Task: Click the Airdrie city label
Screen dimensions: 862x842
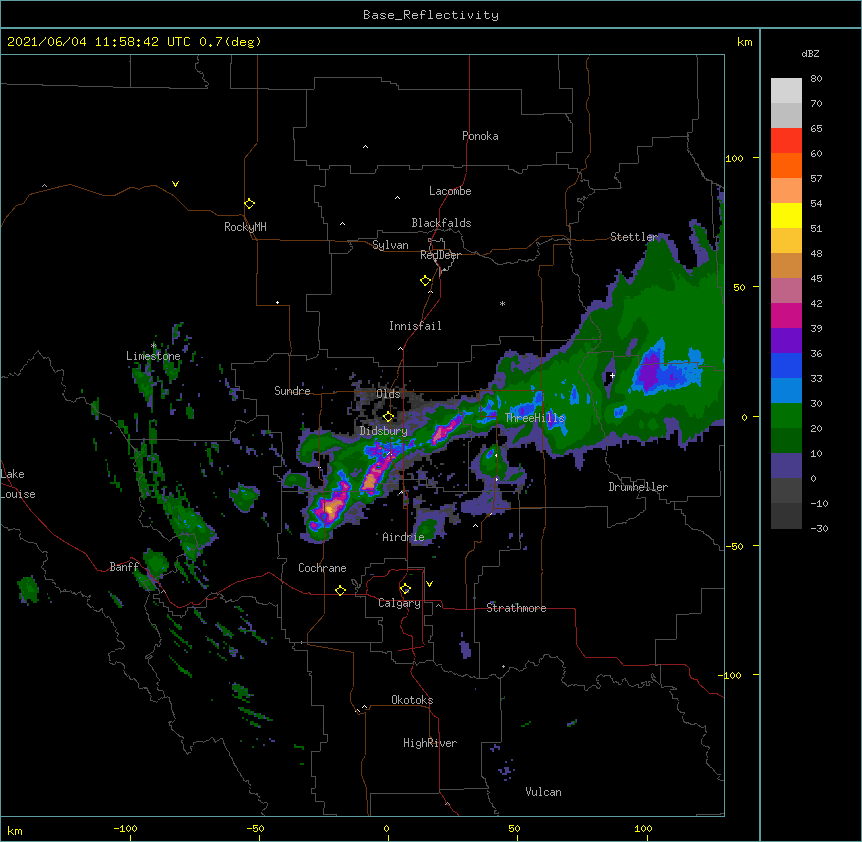Action: pyautogui.click(x=403, y=537)
